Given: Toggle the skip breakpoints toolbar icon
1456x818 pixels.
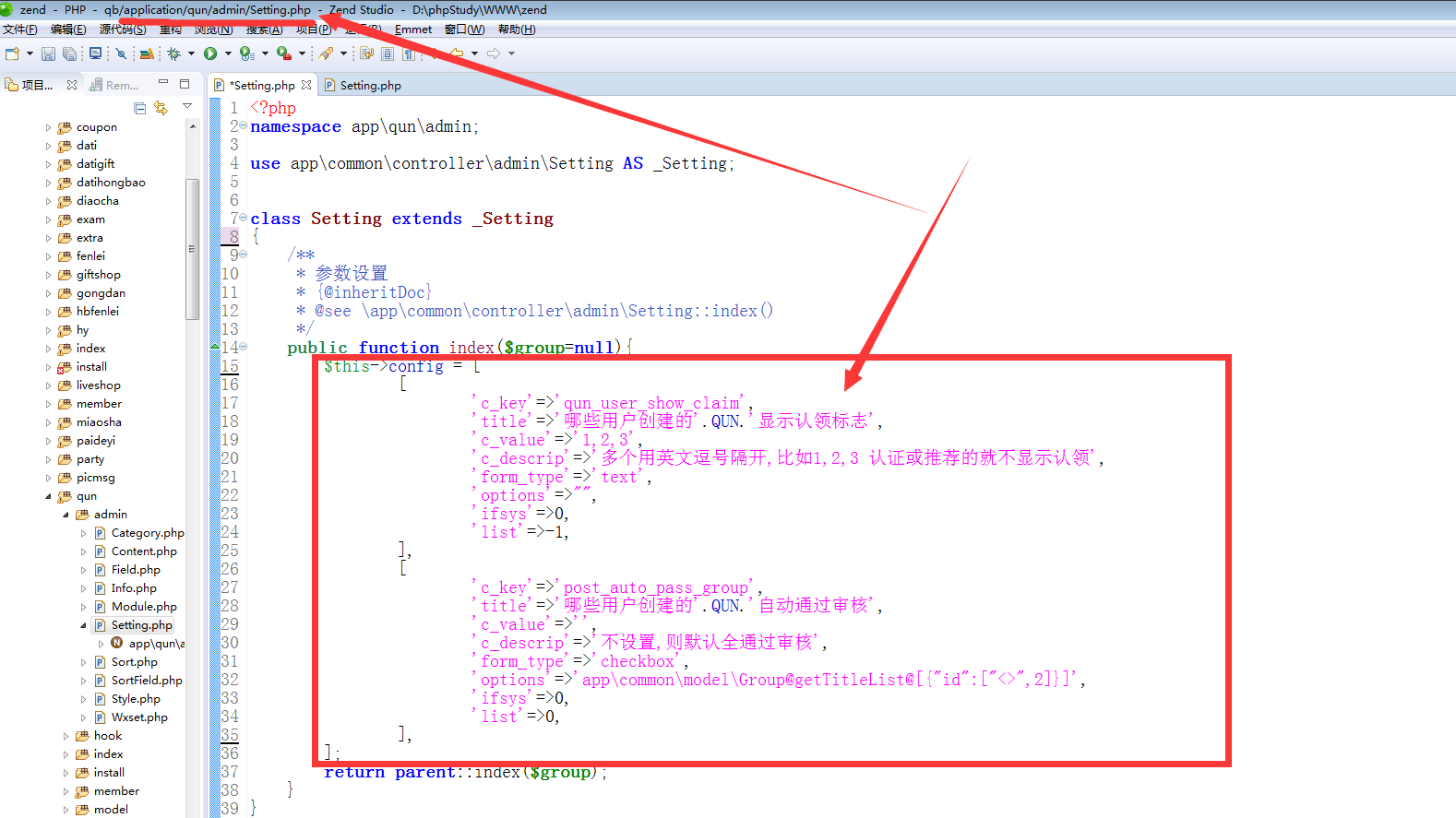Looking at the screenshot, I should coord(121,54).
